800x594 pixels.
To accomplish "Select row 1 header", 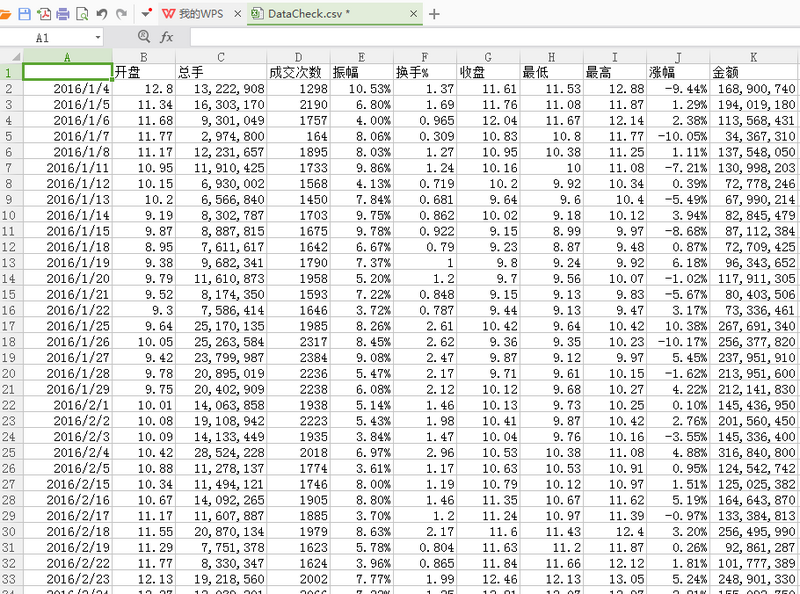I will [11, 72].
